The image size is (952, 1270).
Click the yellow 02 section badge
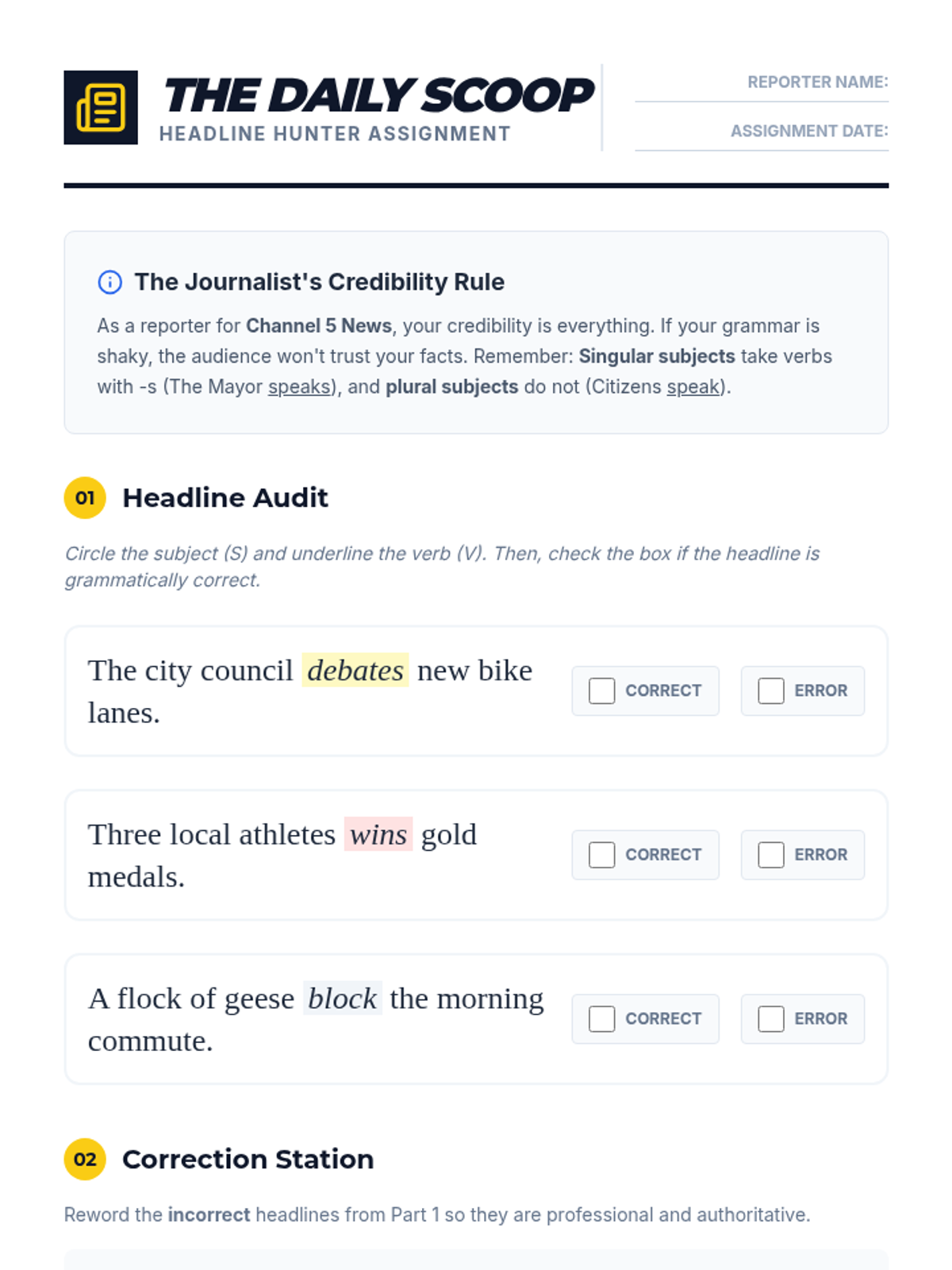[85, 1159]
